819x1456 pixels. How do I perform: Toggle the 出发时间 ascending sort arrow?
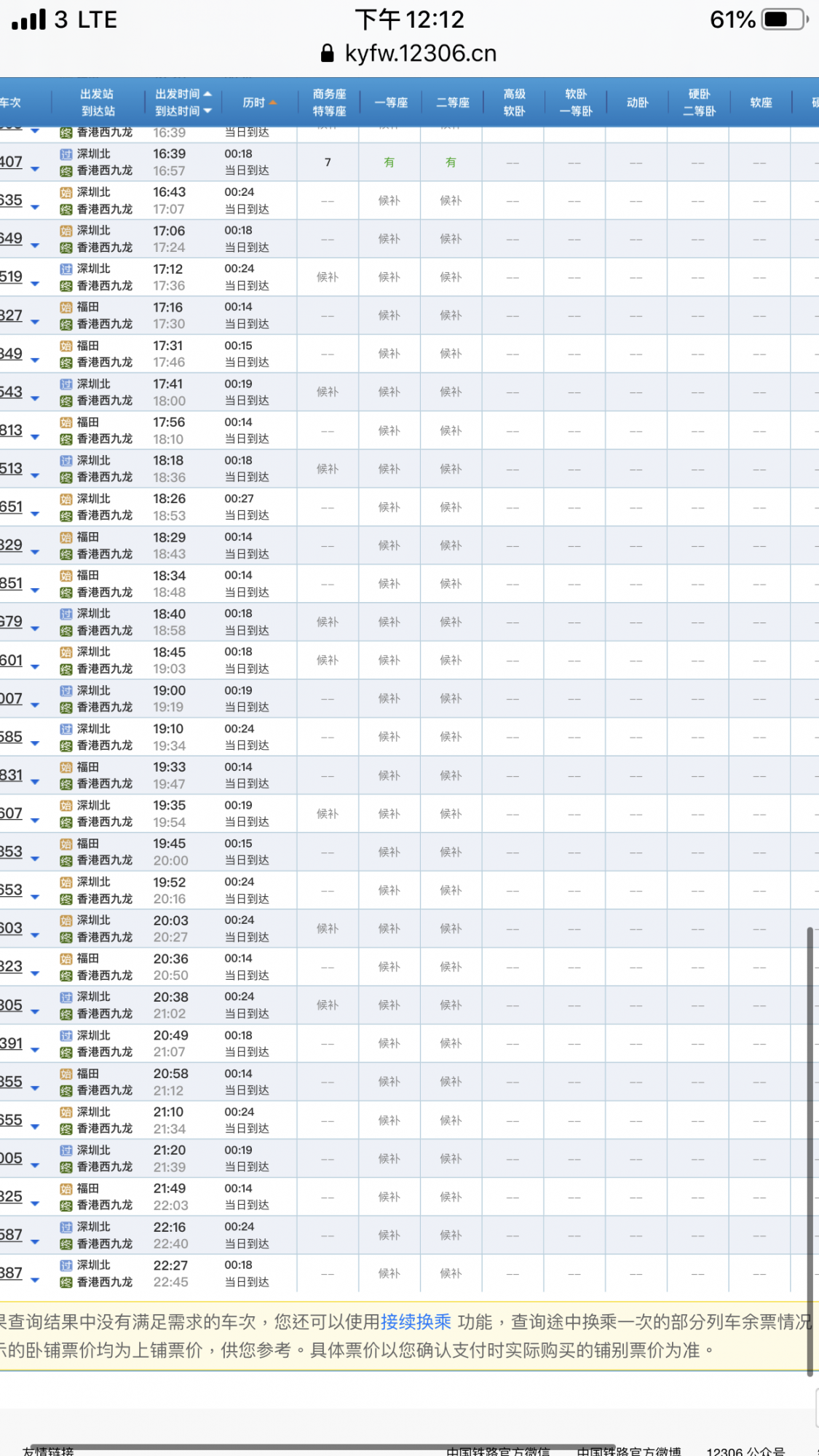(x=207, y=94)
